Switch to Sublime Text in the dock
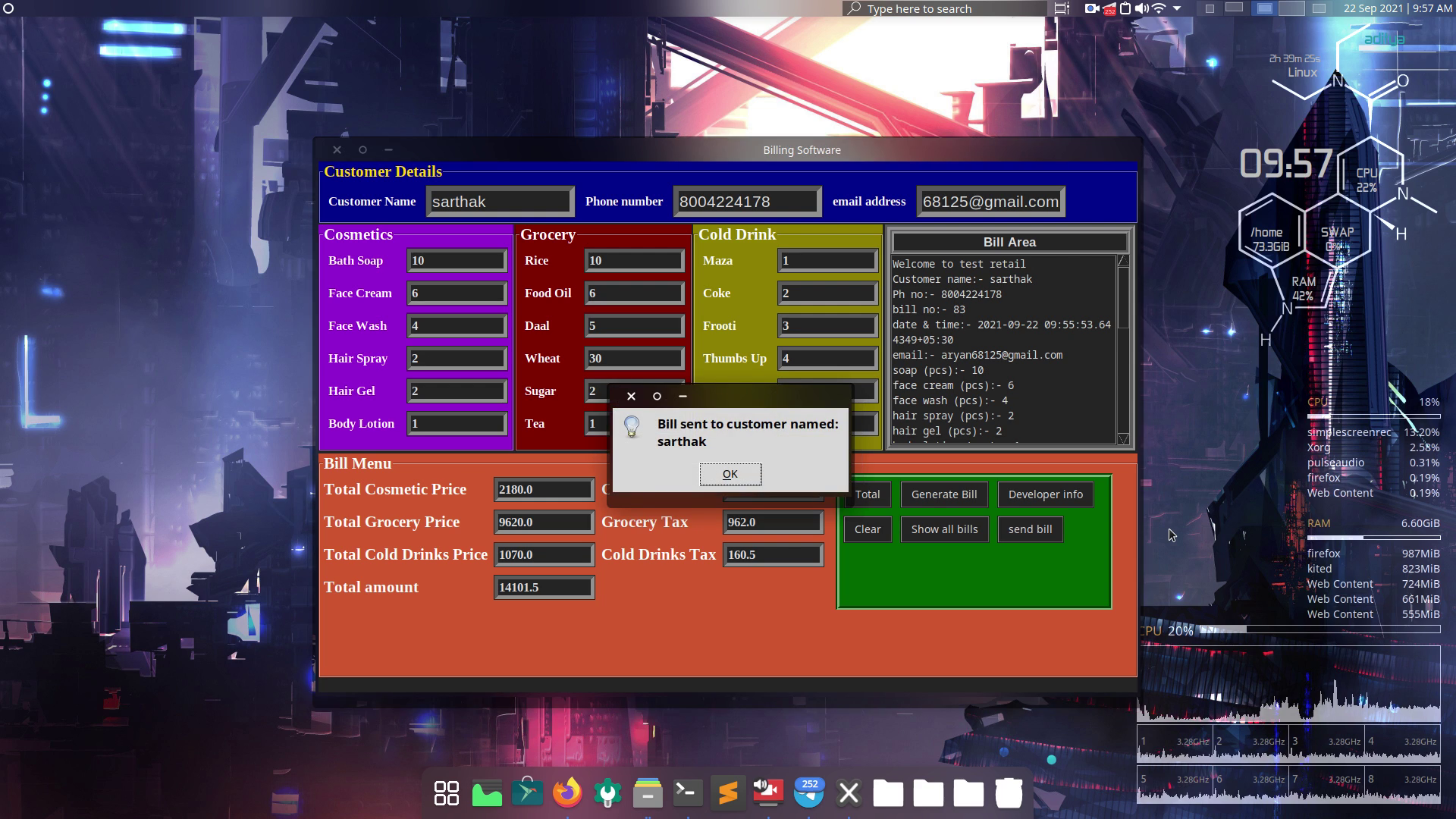1456x819 pixels. click(x=728, y=793)
